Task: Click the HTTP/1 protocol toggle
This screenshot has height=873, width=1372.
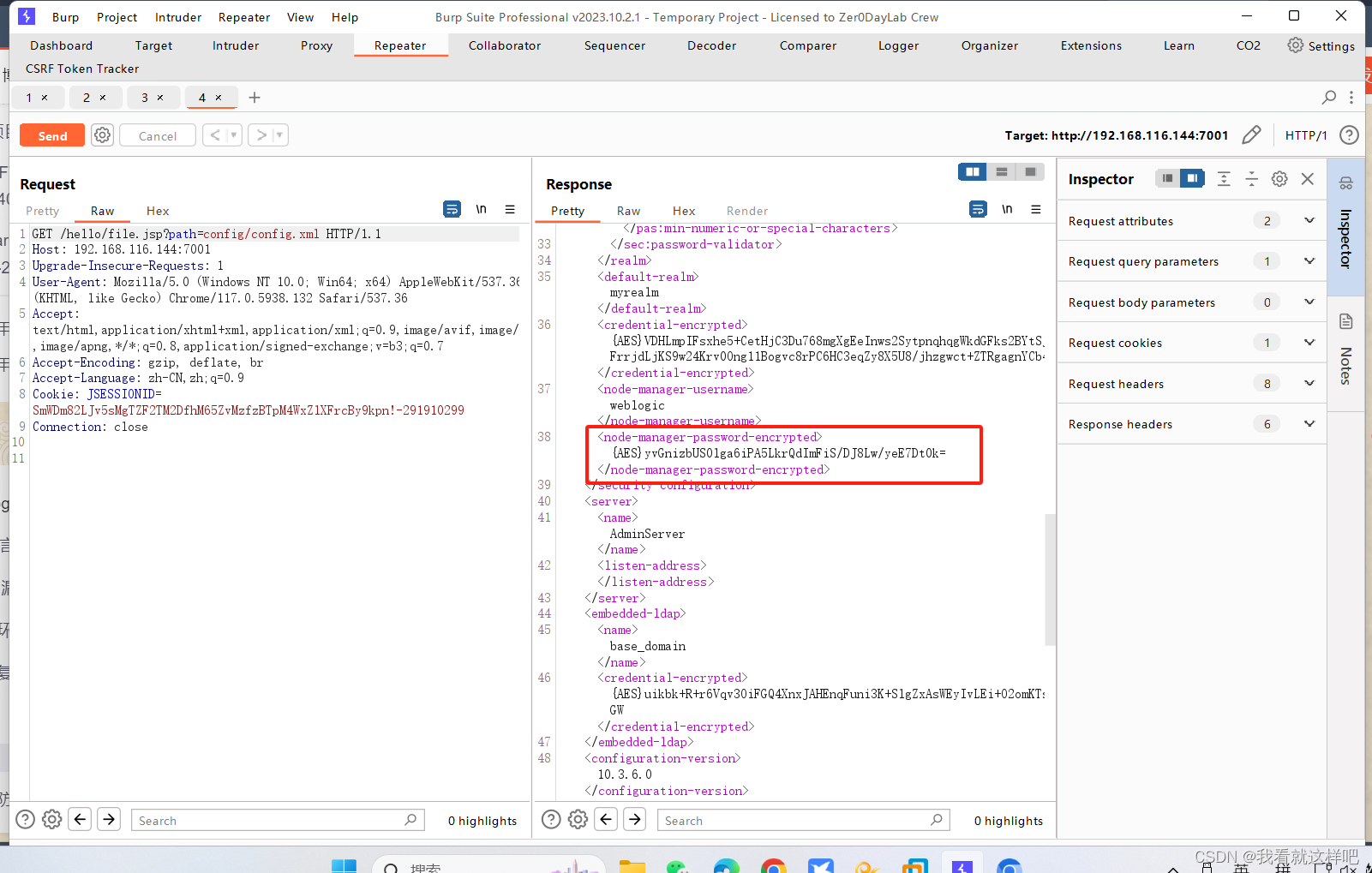Action: pyautogui.click(x=1306, y=135)
